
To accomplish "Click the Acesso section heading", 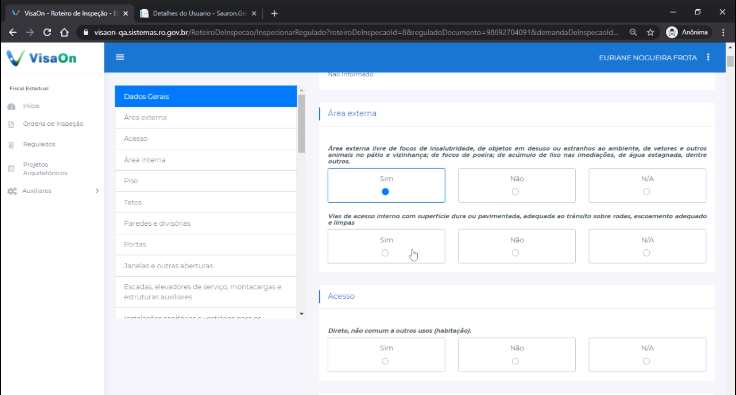I will tap(341, 296).
